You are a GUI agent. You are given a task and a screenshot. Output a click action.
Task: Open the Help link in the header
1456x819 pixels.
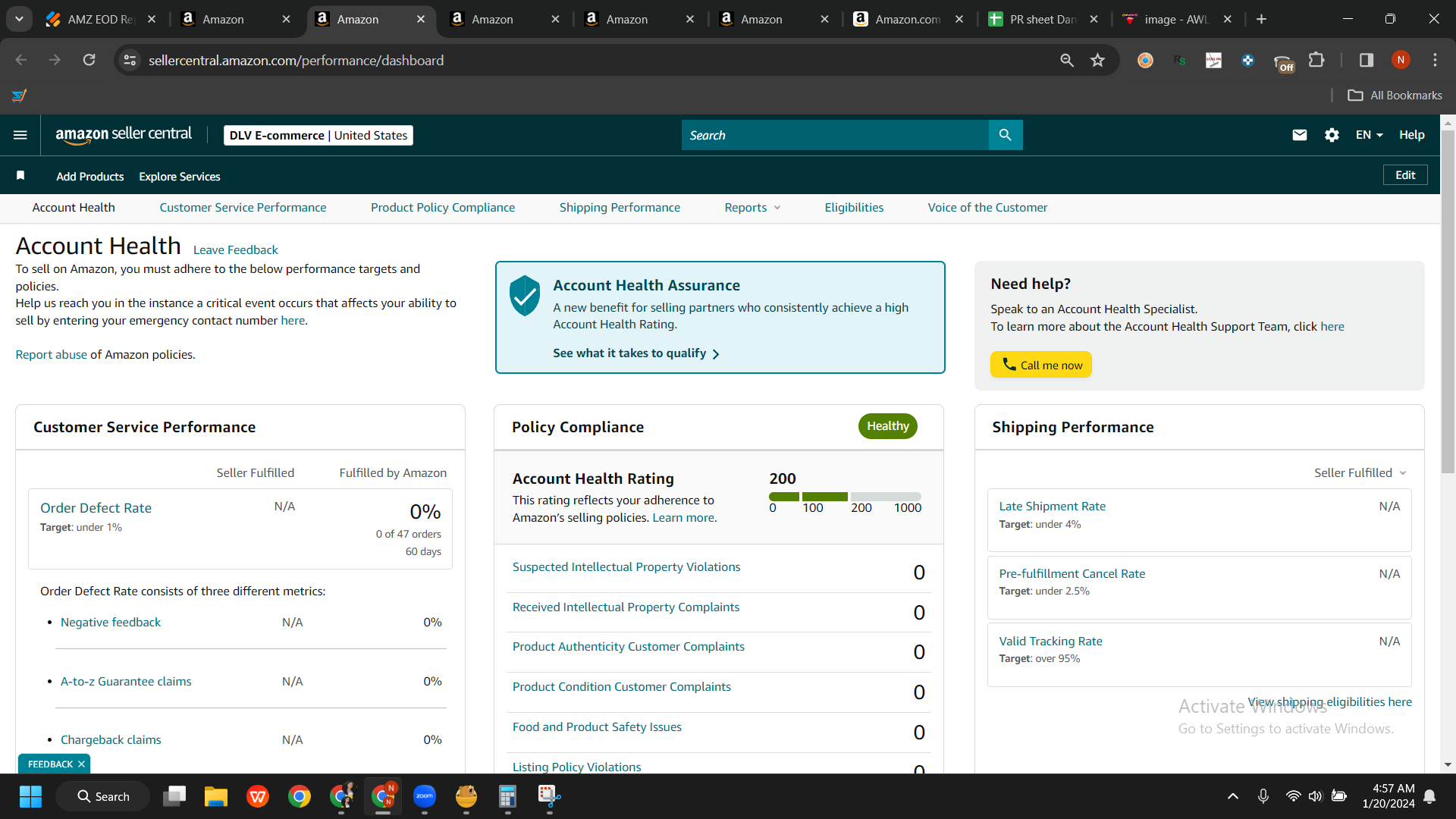coord(1412,135)
